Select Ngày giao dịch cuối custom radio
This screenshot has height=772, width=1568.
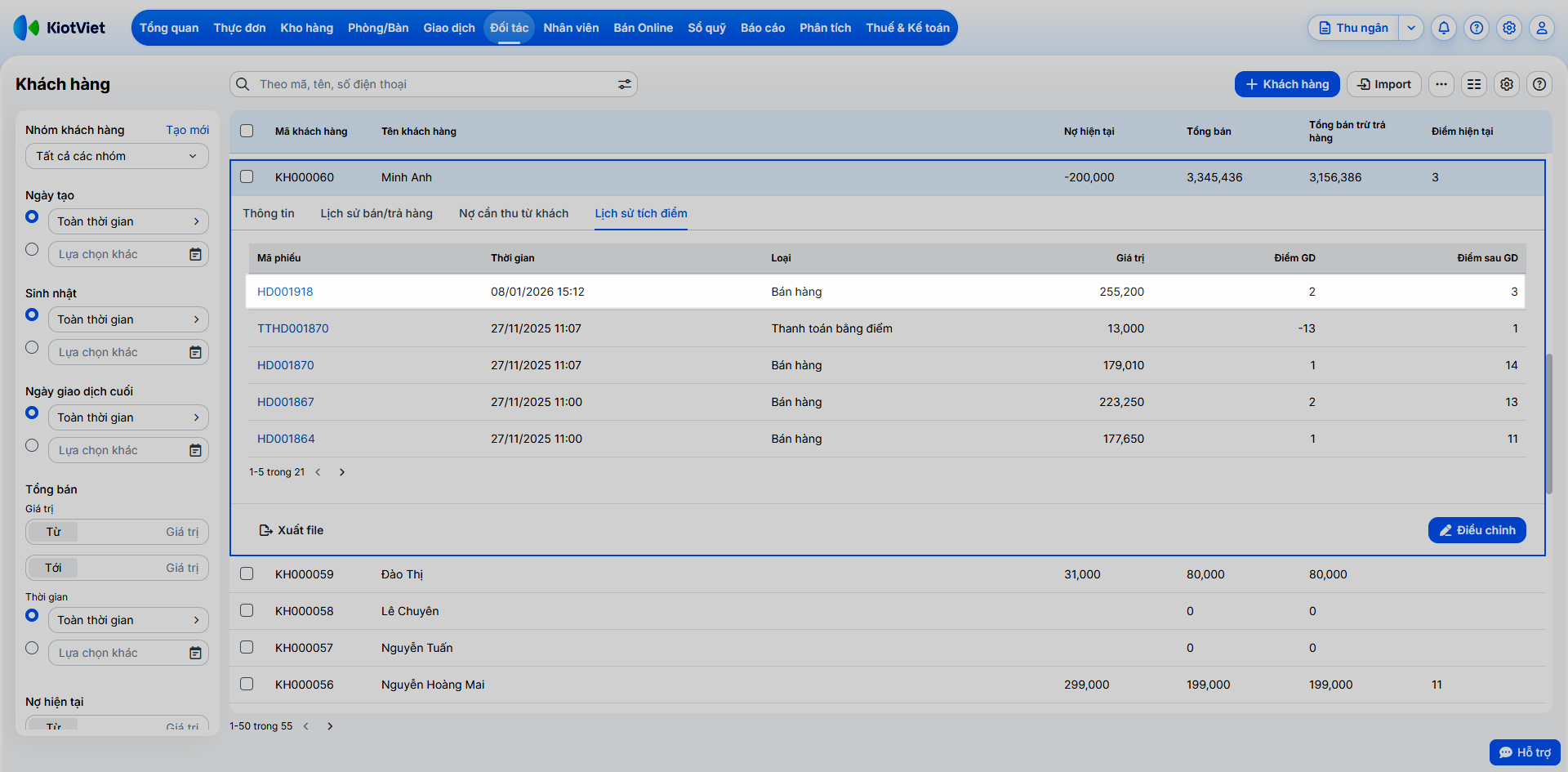click(32, 445)
